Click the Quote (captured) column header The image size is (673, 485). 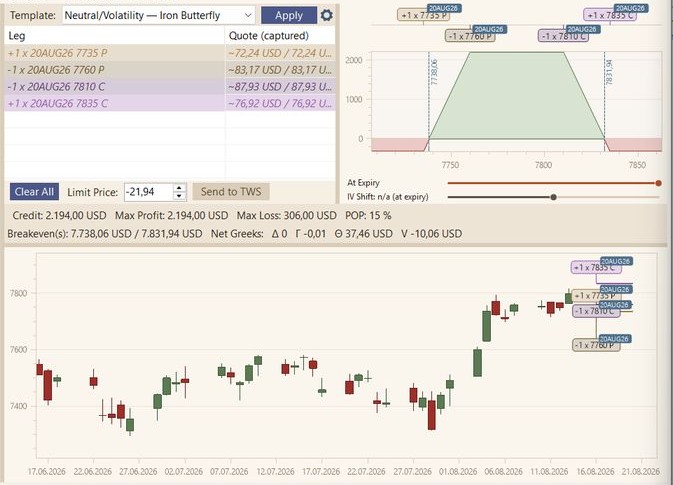point(280,36)
